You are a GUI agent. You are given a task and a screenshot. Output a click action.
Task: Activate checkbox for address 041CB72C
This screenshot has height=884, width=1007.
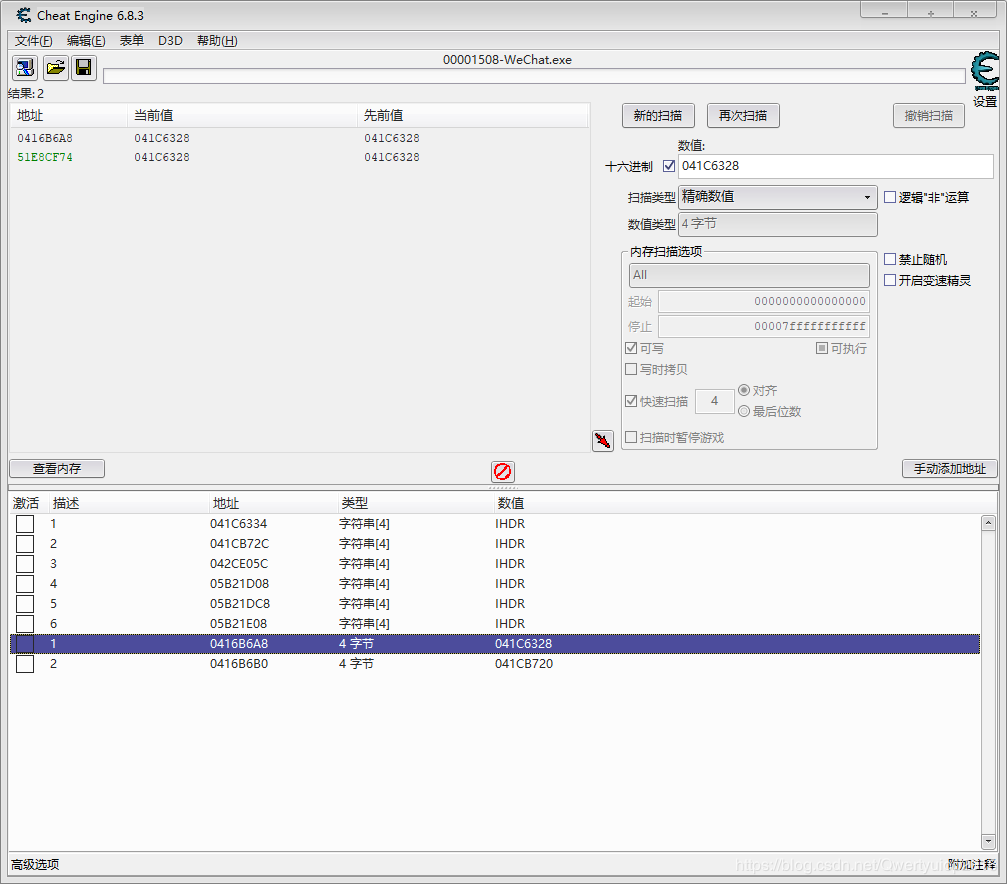coord(25,544)
